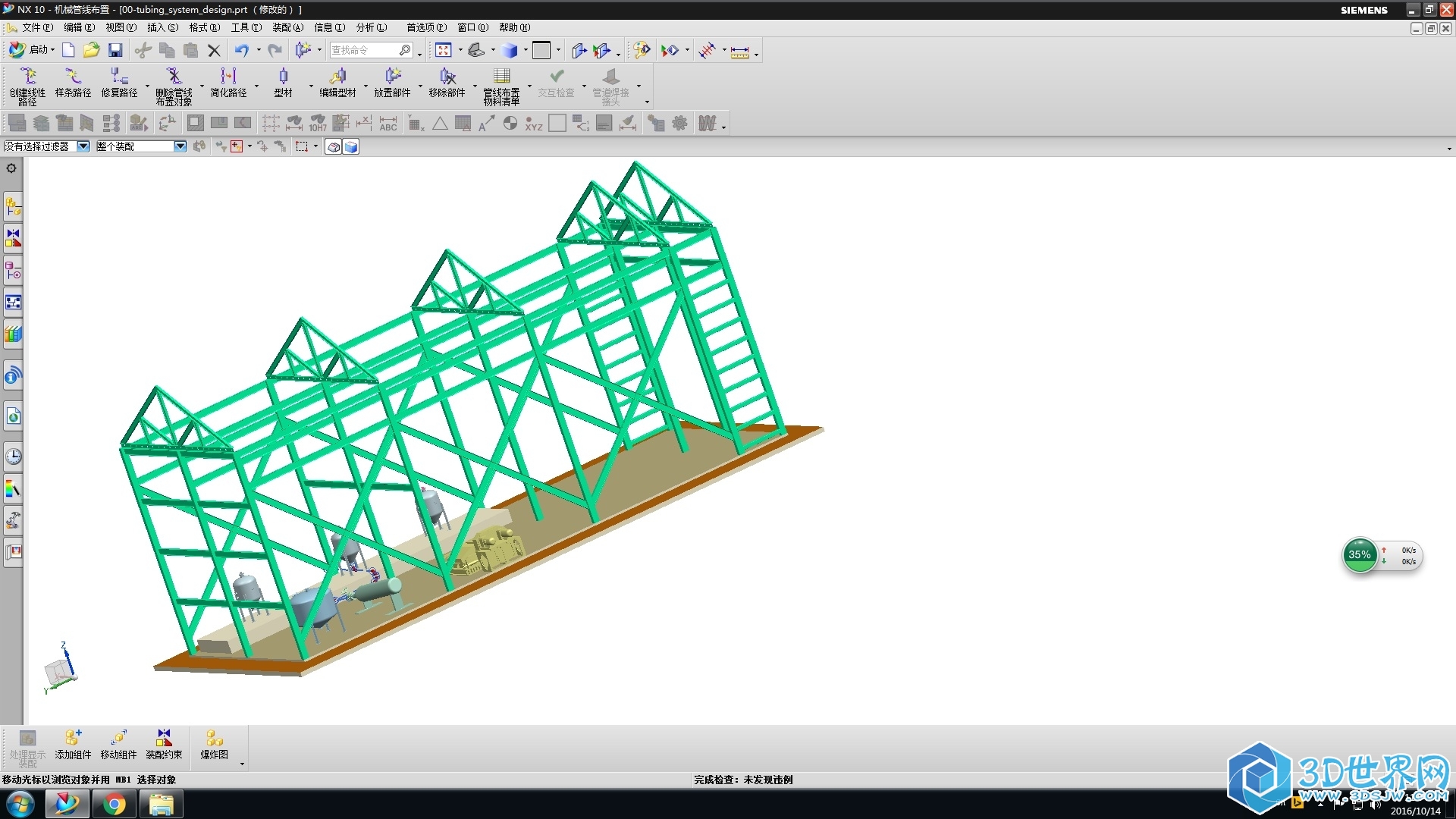Click the resource bar settings gear

[x=11, y=168]
